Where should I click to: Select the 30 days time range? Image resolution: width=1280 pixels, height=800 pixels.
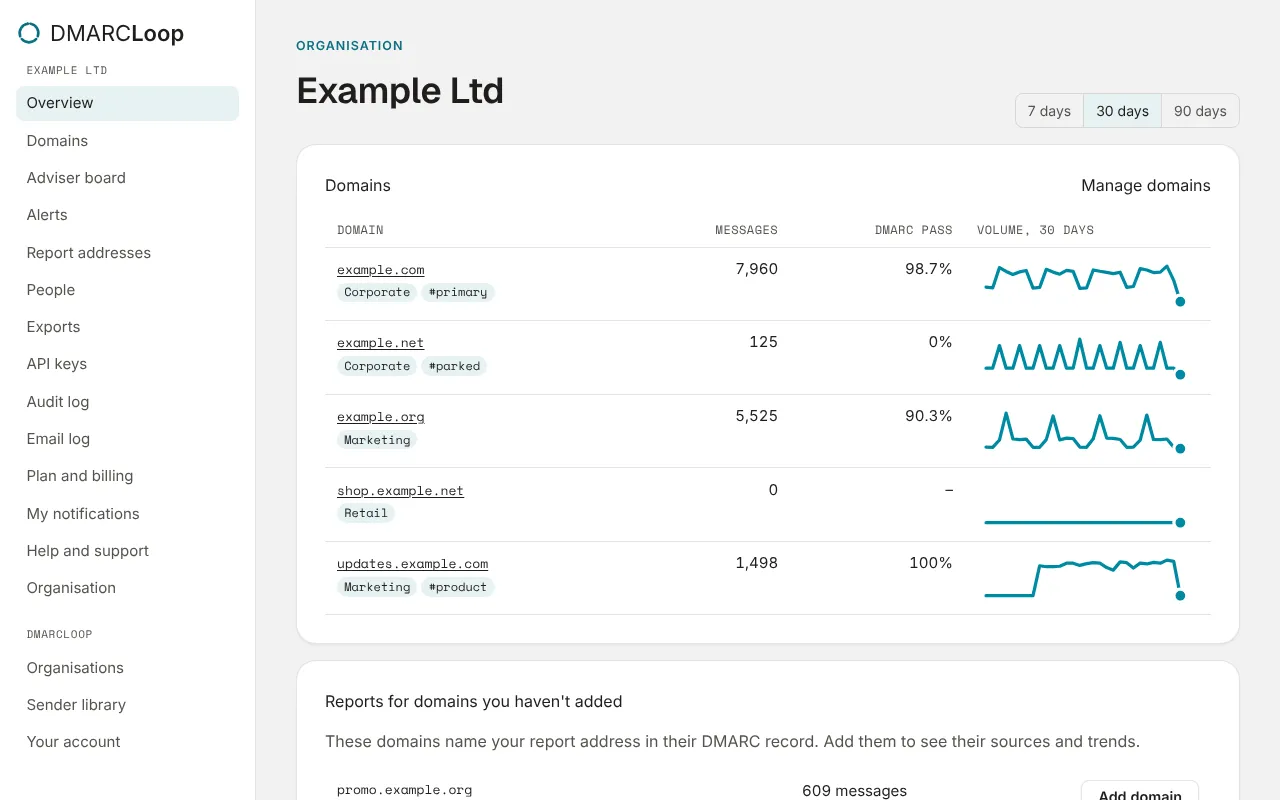tap(1122, 111)
